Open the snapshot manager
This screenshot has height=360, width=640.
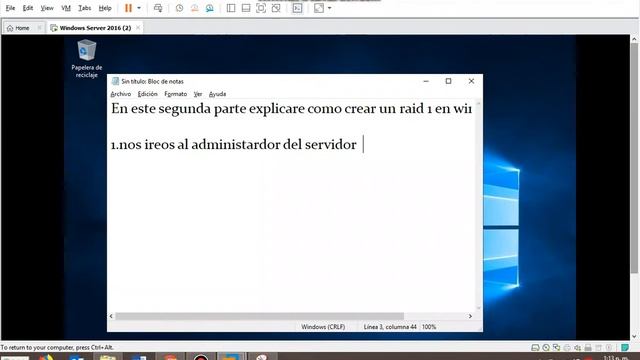(x=209, y=8)
